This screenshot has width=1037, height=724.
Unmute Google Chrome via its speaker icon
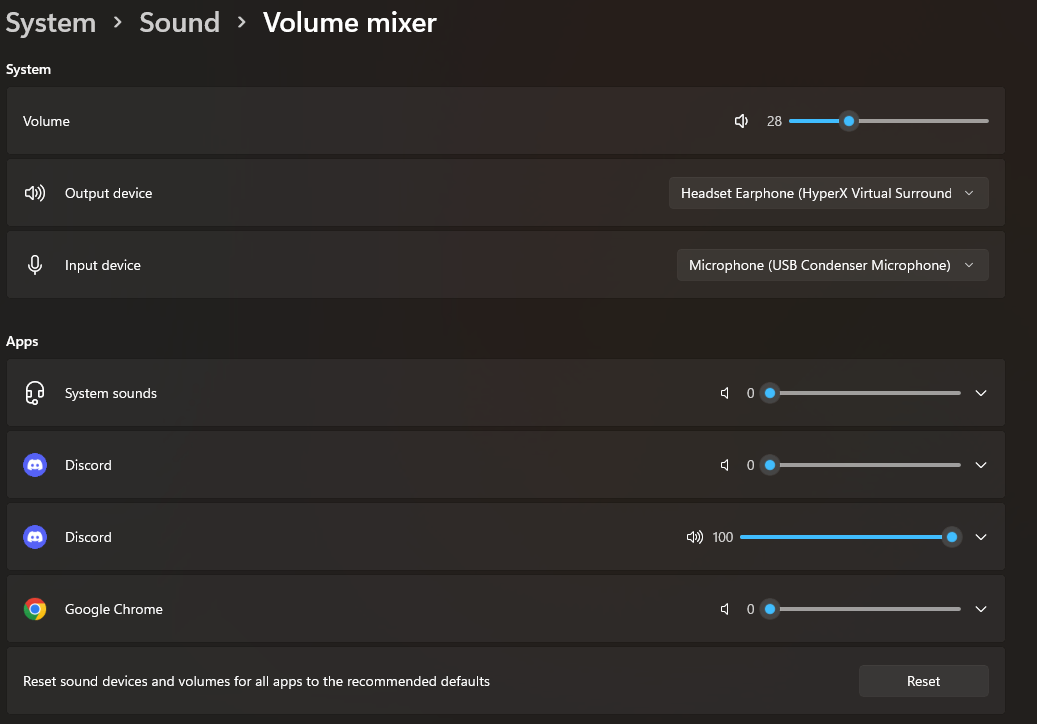(726, 609)
